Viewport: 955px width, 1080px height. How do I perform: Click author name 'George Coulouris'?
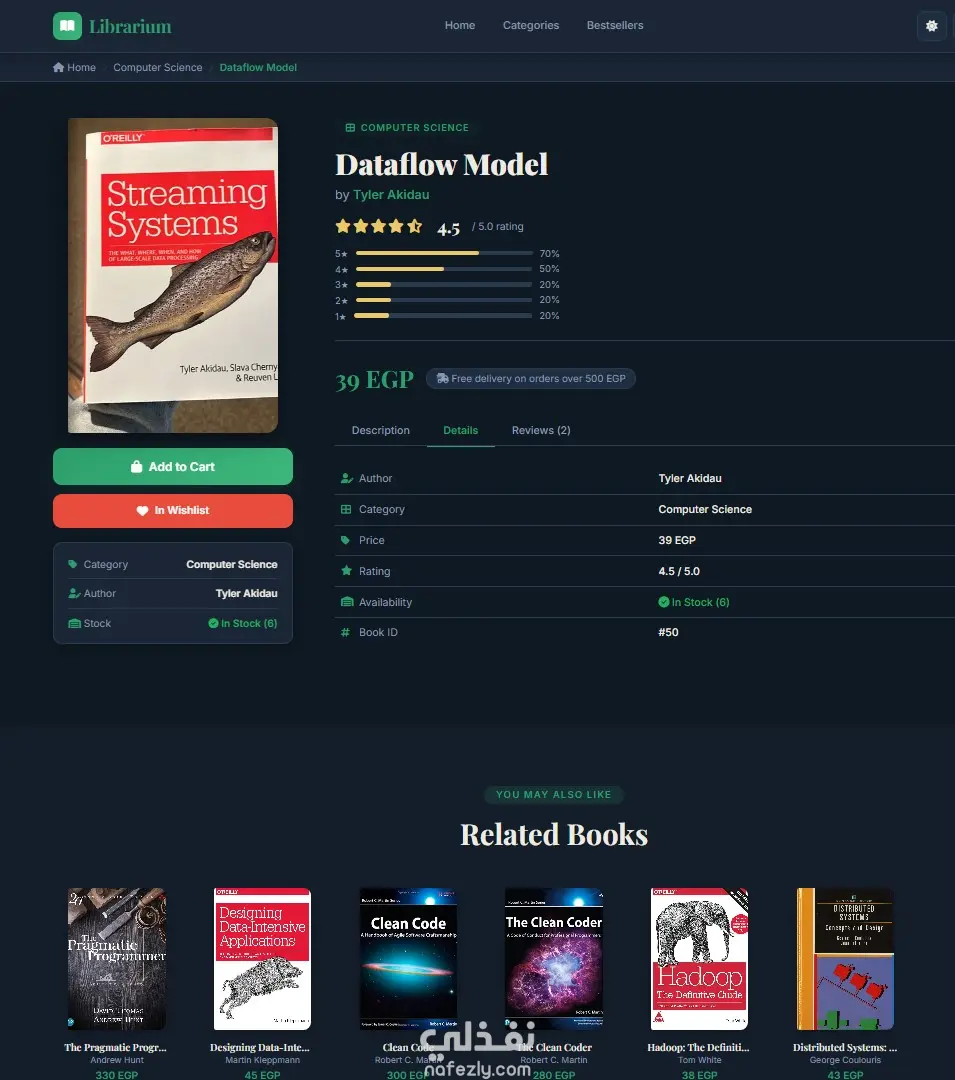click(x=846, y=1061)
